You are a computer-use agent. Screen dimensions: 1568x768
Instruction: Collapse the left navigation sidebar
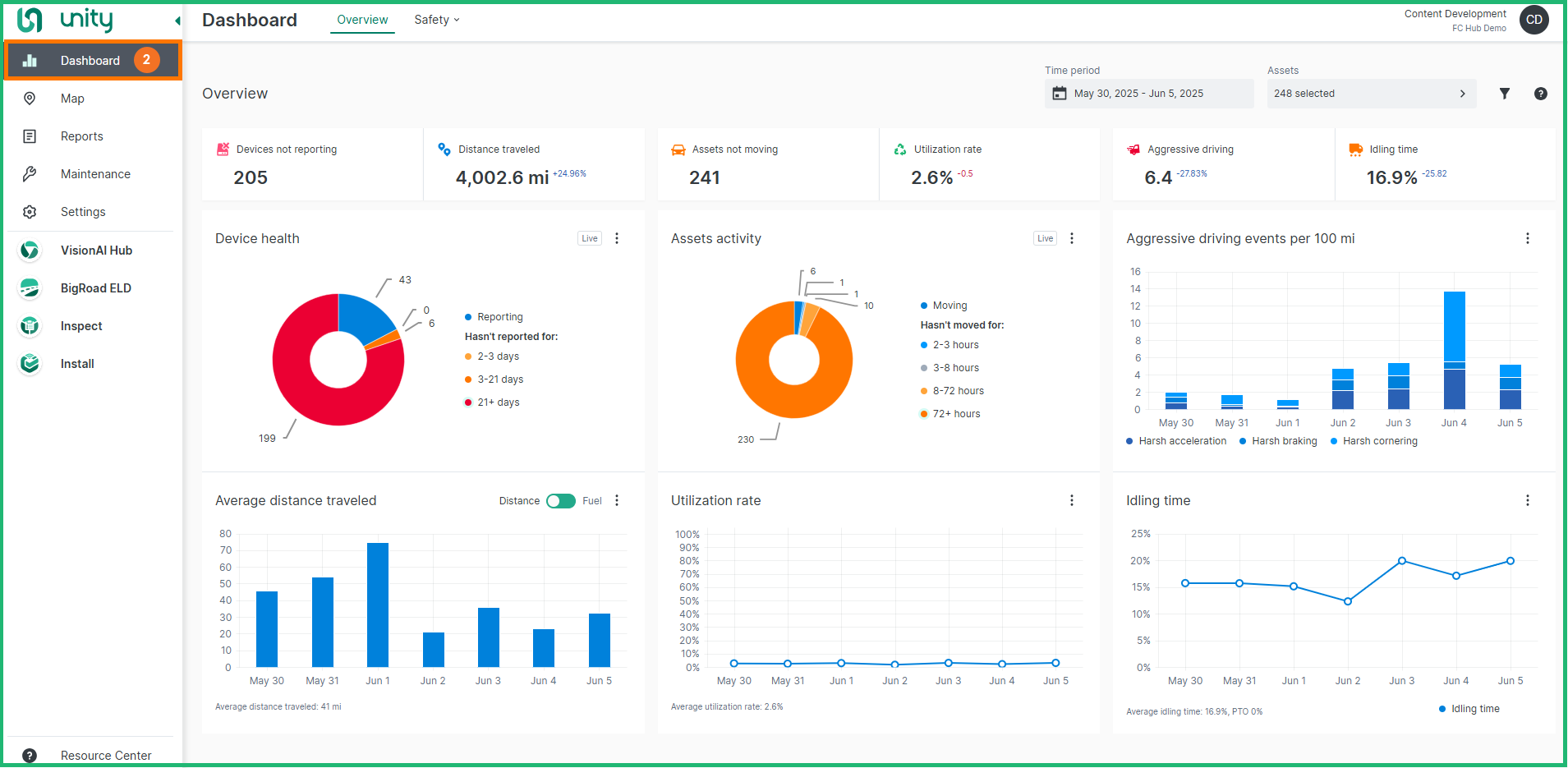coord(177,20)
